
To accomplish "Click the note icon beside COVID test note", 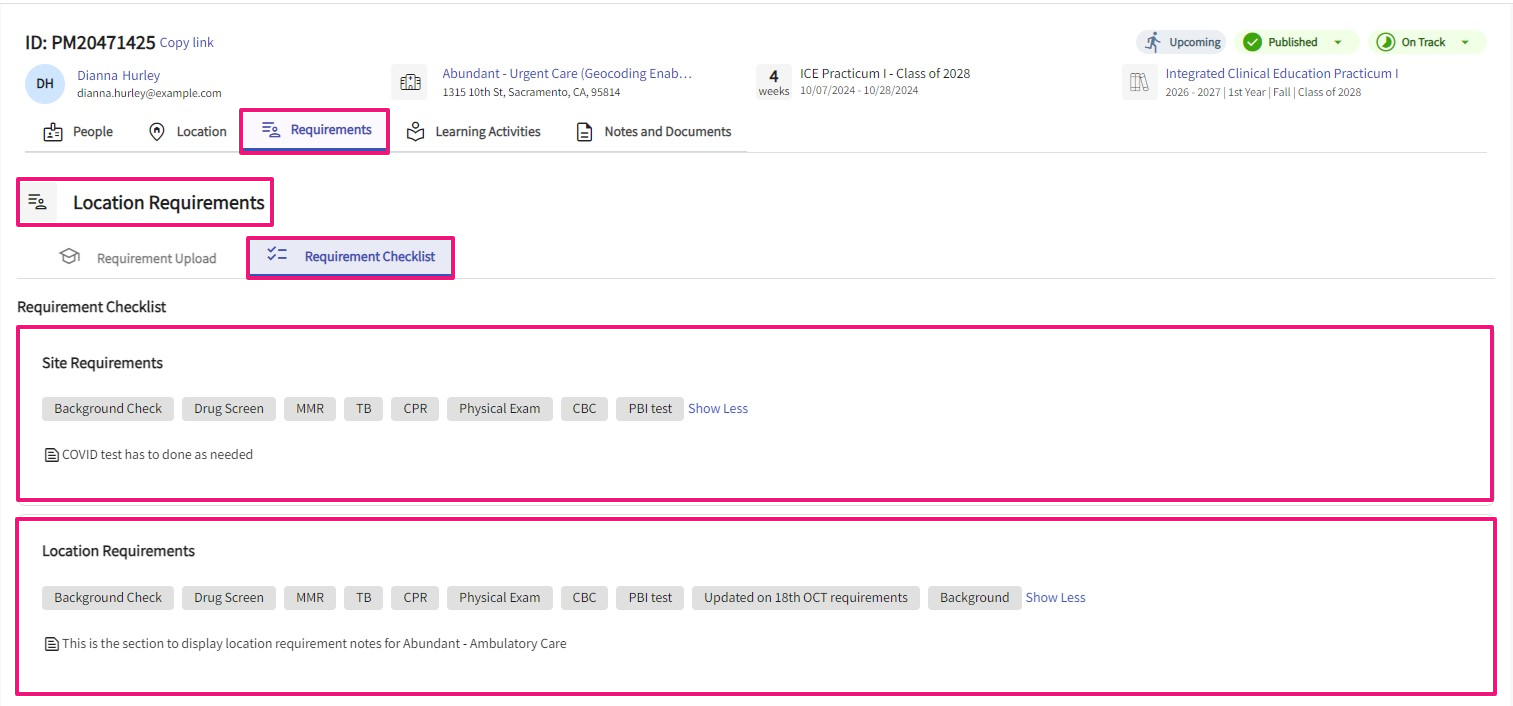I will pyautogui.click(x=52, y=455).
